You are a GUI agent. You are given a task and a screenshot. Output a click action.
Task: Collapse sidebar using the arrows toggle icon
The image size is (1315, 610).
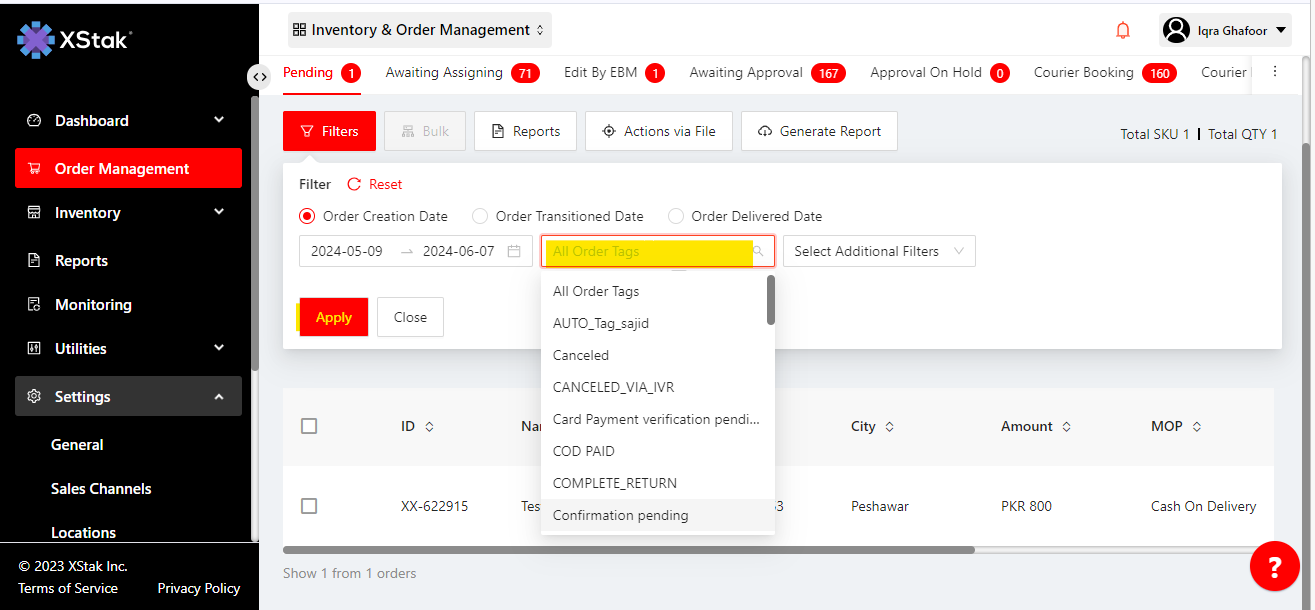(259, 77)
